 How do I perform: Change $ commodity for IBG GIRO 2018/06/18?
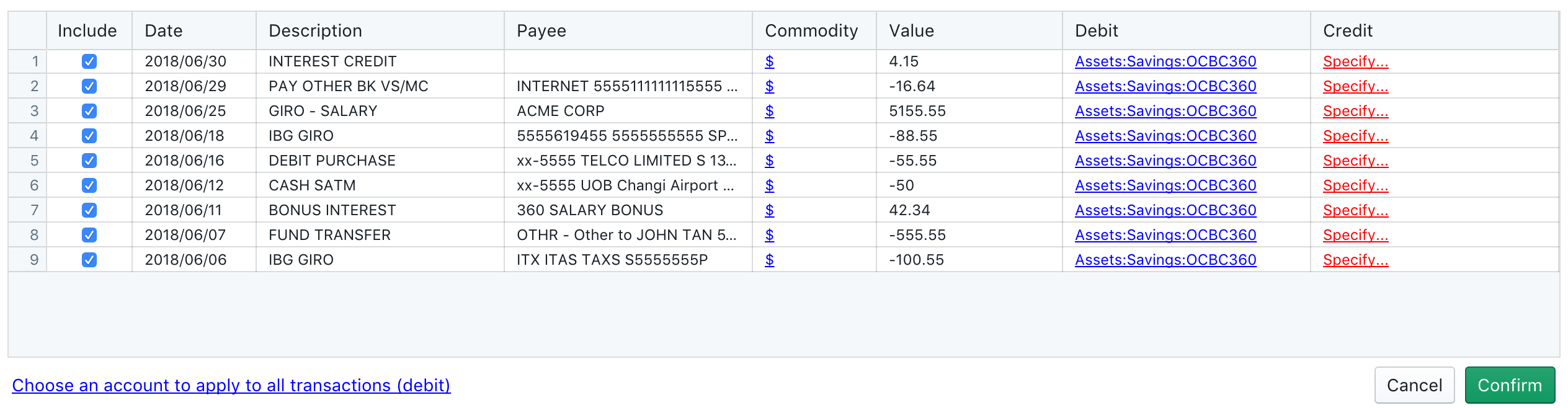(x=769, y=136)
